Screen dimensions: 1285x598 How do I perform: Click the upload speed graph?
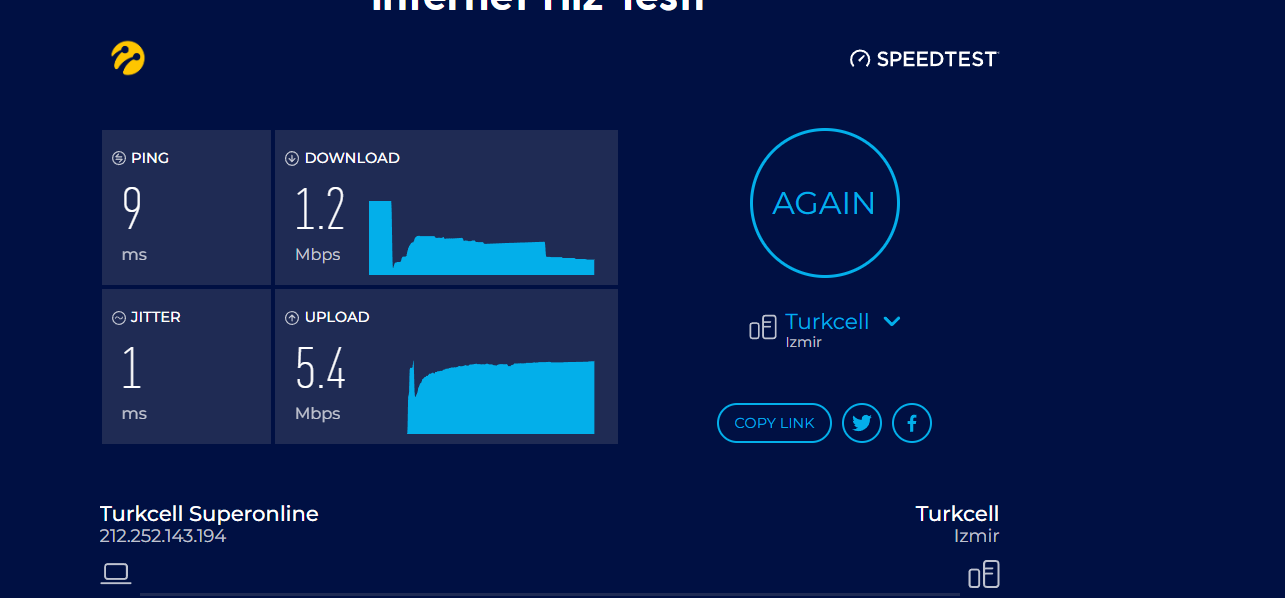point(501,398)
